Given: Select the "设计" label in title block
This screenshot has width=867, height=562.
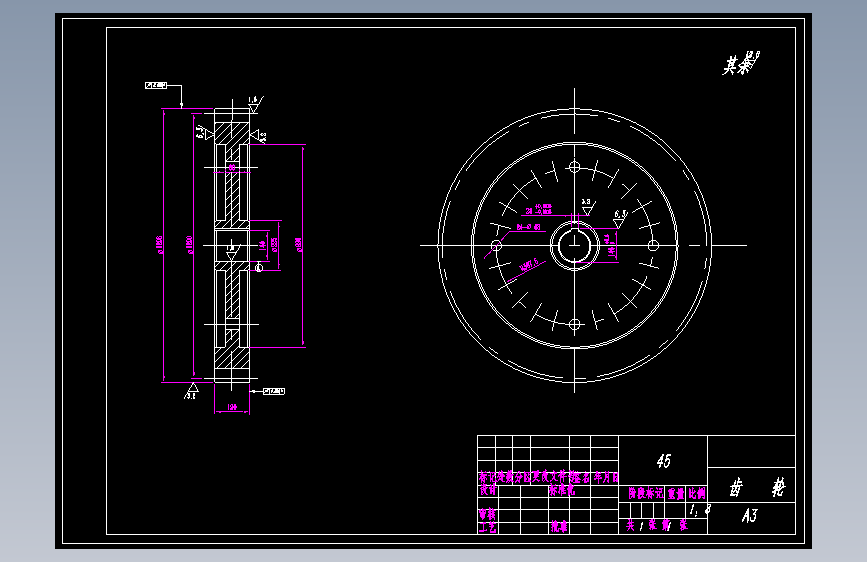Looking at the screenshot, I should click(488, 490).
